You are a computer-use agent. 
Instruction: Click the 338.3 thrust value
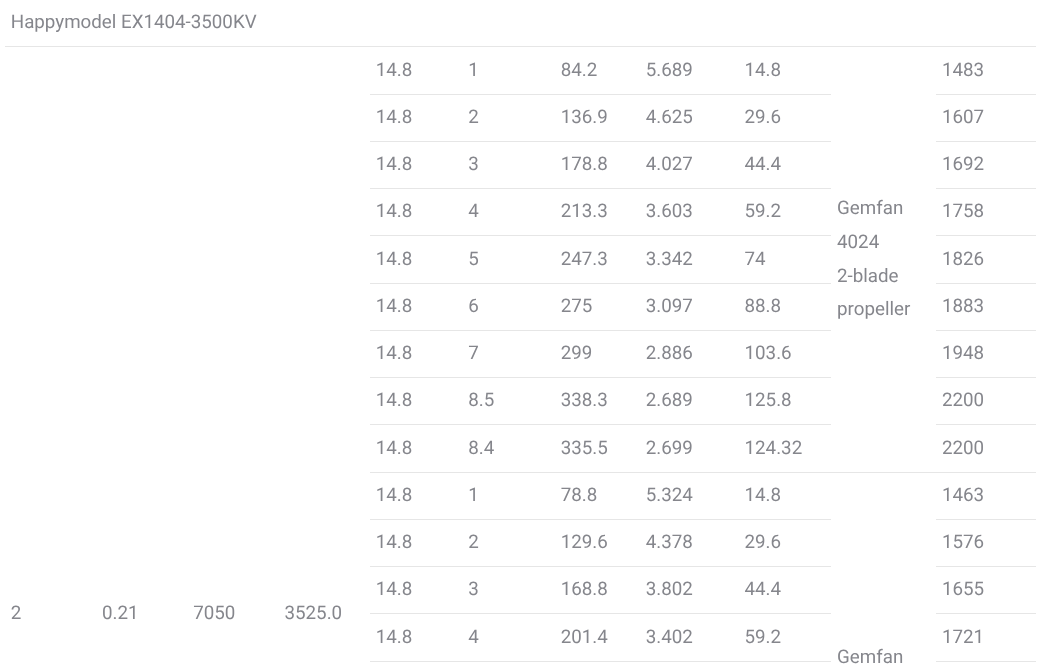click(584, 400)
